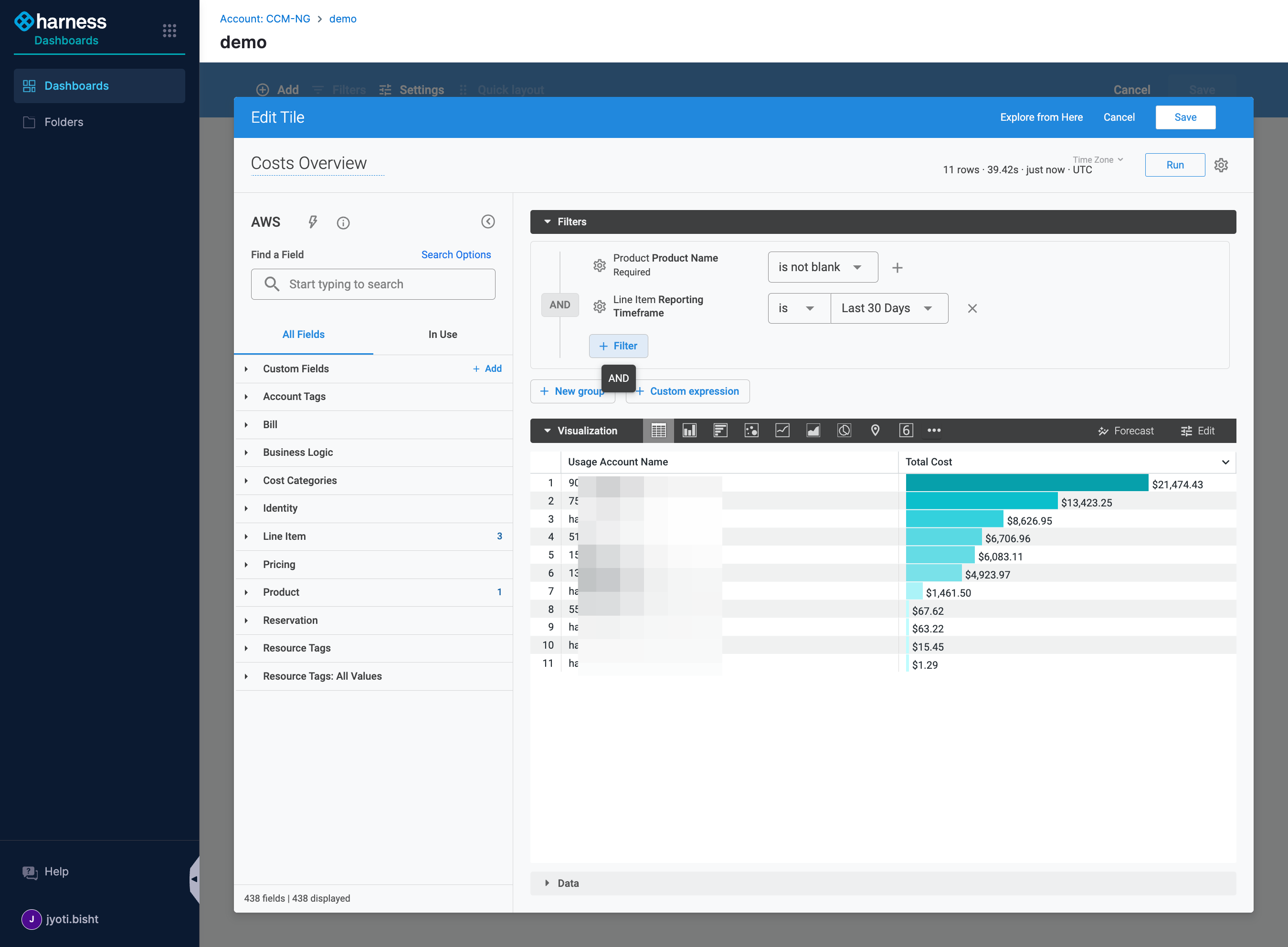The image size is (1288, 947).
Task: Open Dashboards in the sidebar
Action: pyautogui.click(x=99, y=86)
